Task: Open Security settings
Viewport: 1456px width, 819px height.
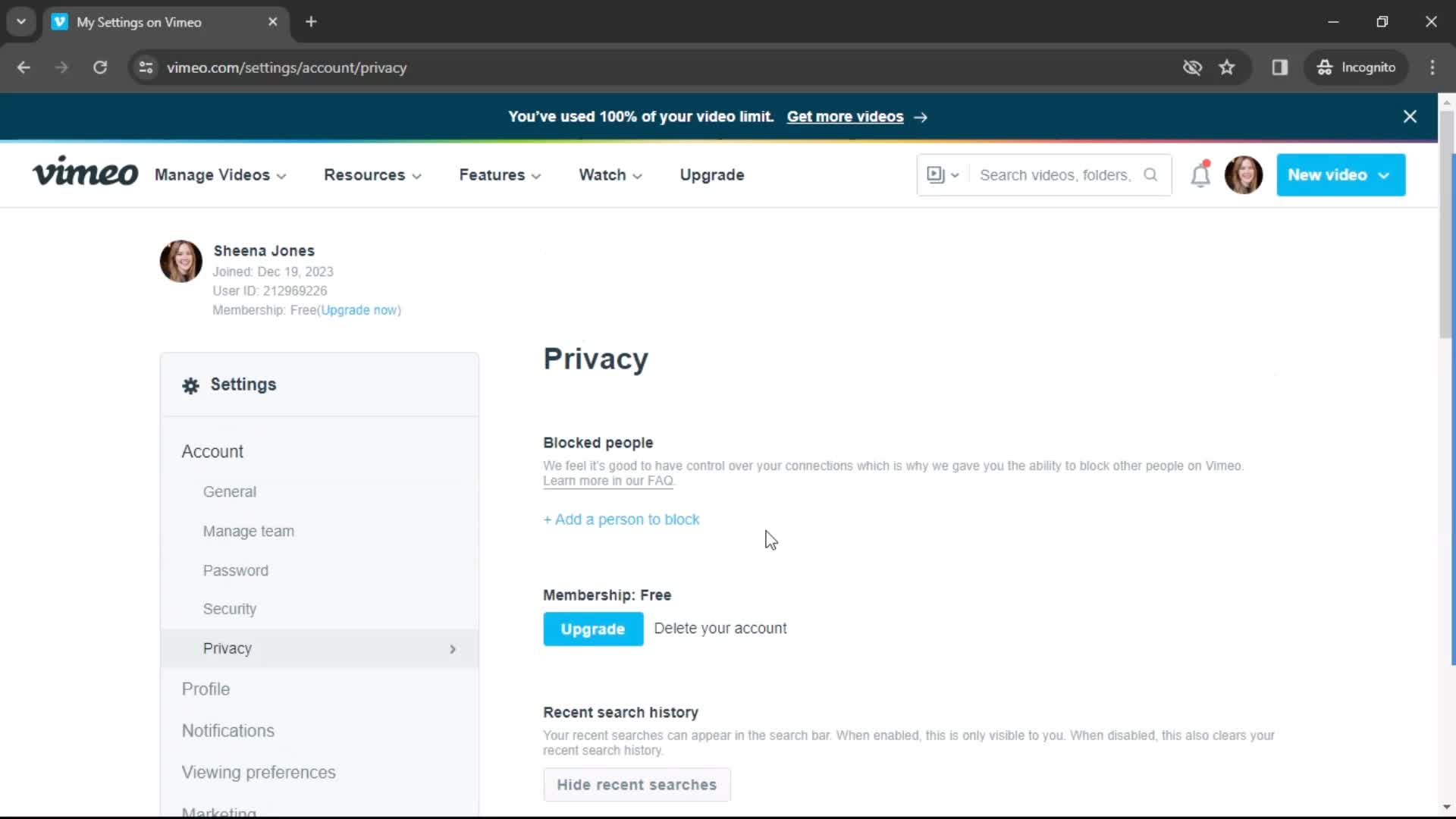Action: pos(230,609)
